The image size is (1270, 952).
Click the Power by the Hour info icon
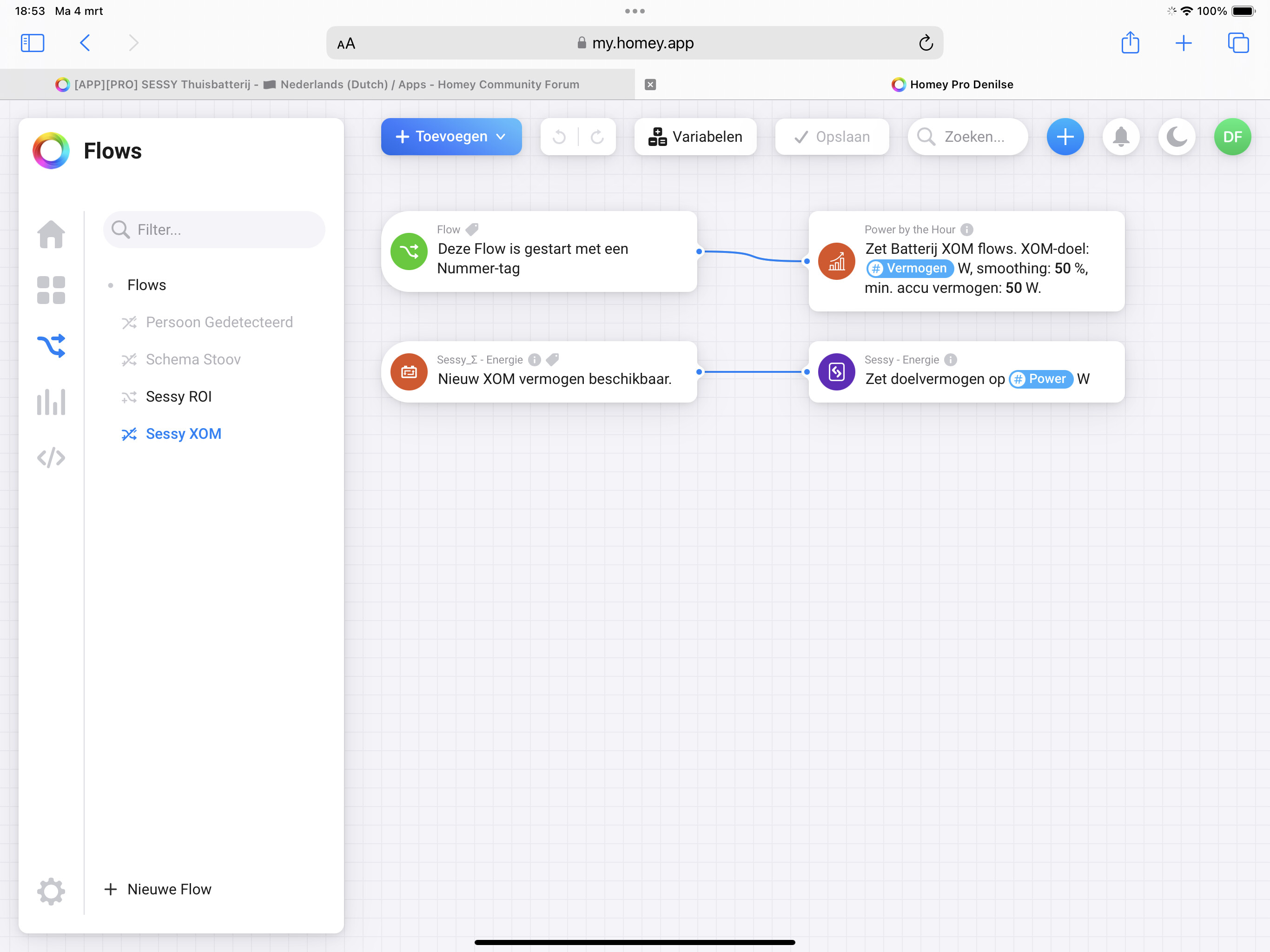[967, 230]
